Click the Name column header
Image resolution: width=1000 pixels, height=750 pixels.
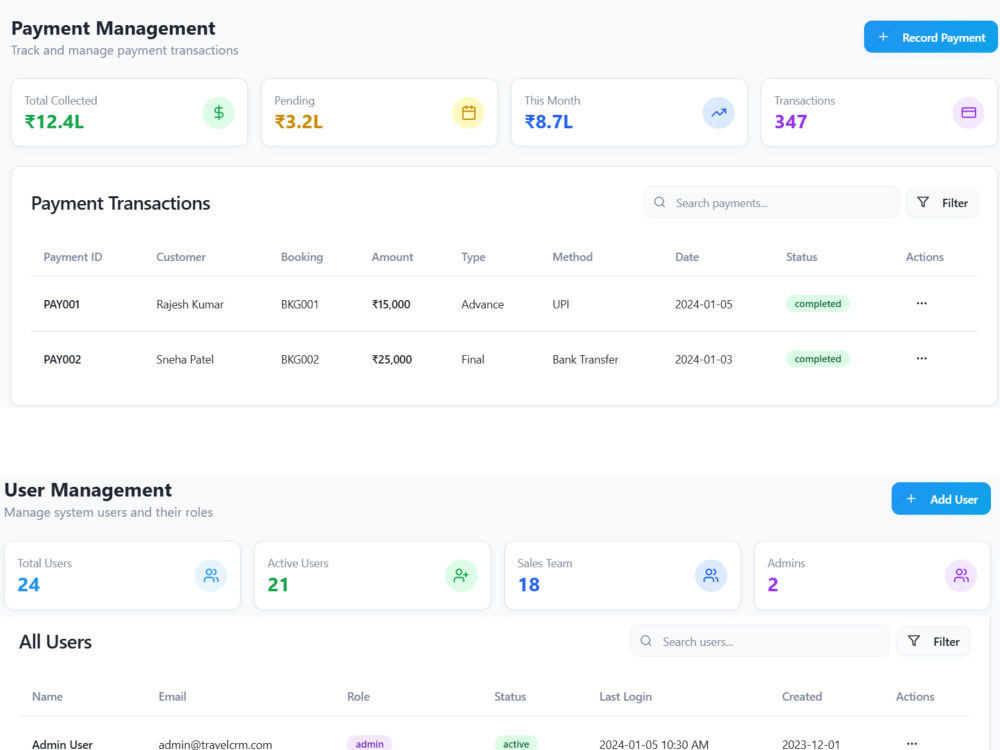click(x=47, y=696)
